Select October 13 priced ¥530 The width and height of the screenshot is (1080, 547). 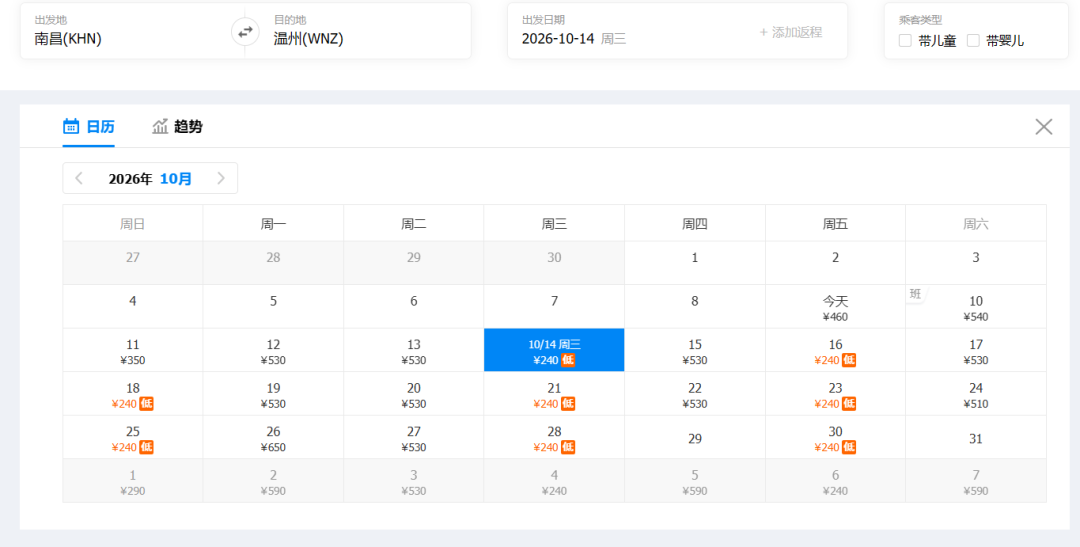click(x=414, y=350)
